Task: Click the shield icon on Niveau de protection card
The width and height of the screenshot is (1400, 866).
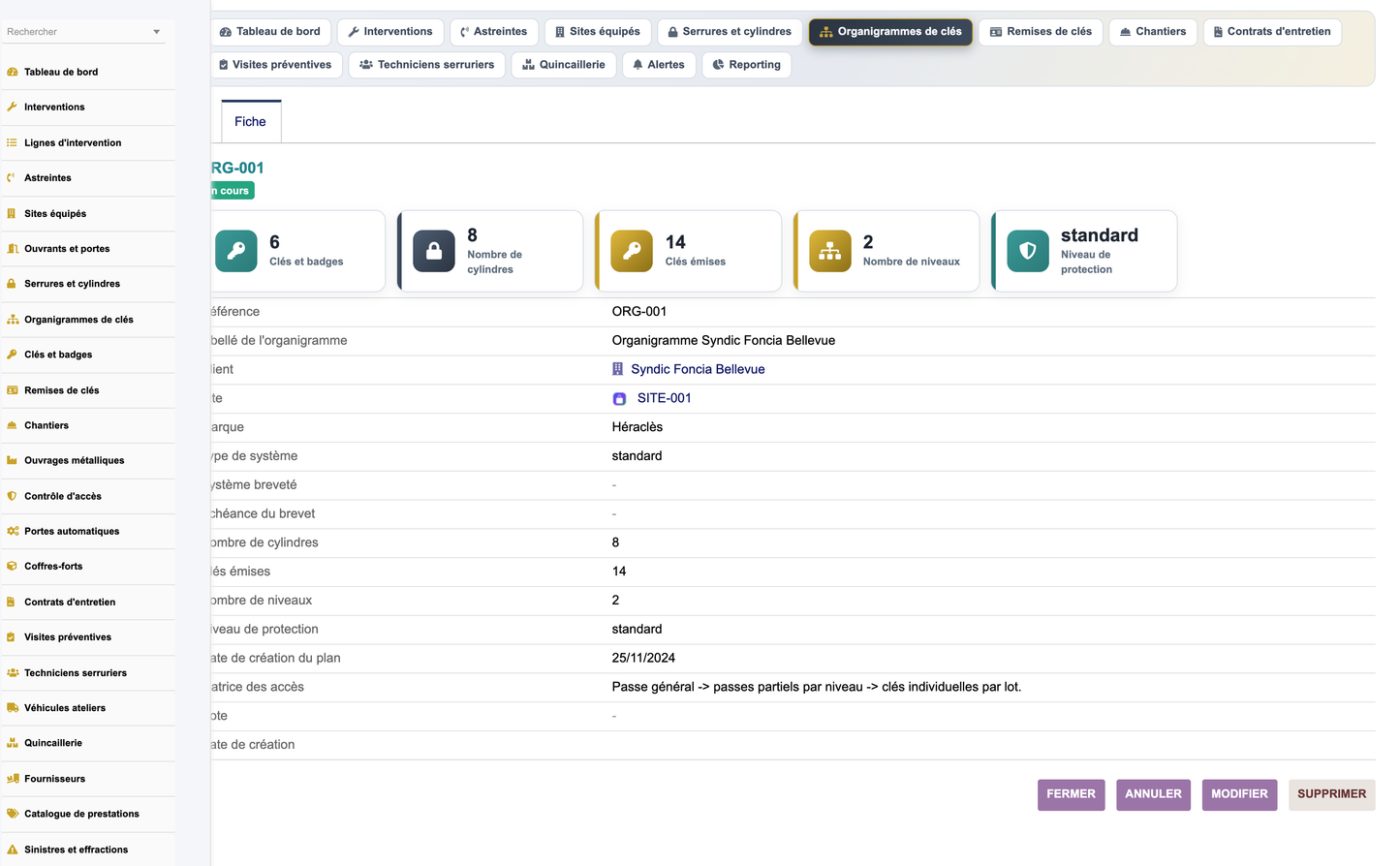Action: pyautogui.click(x=1028, y=251)
